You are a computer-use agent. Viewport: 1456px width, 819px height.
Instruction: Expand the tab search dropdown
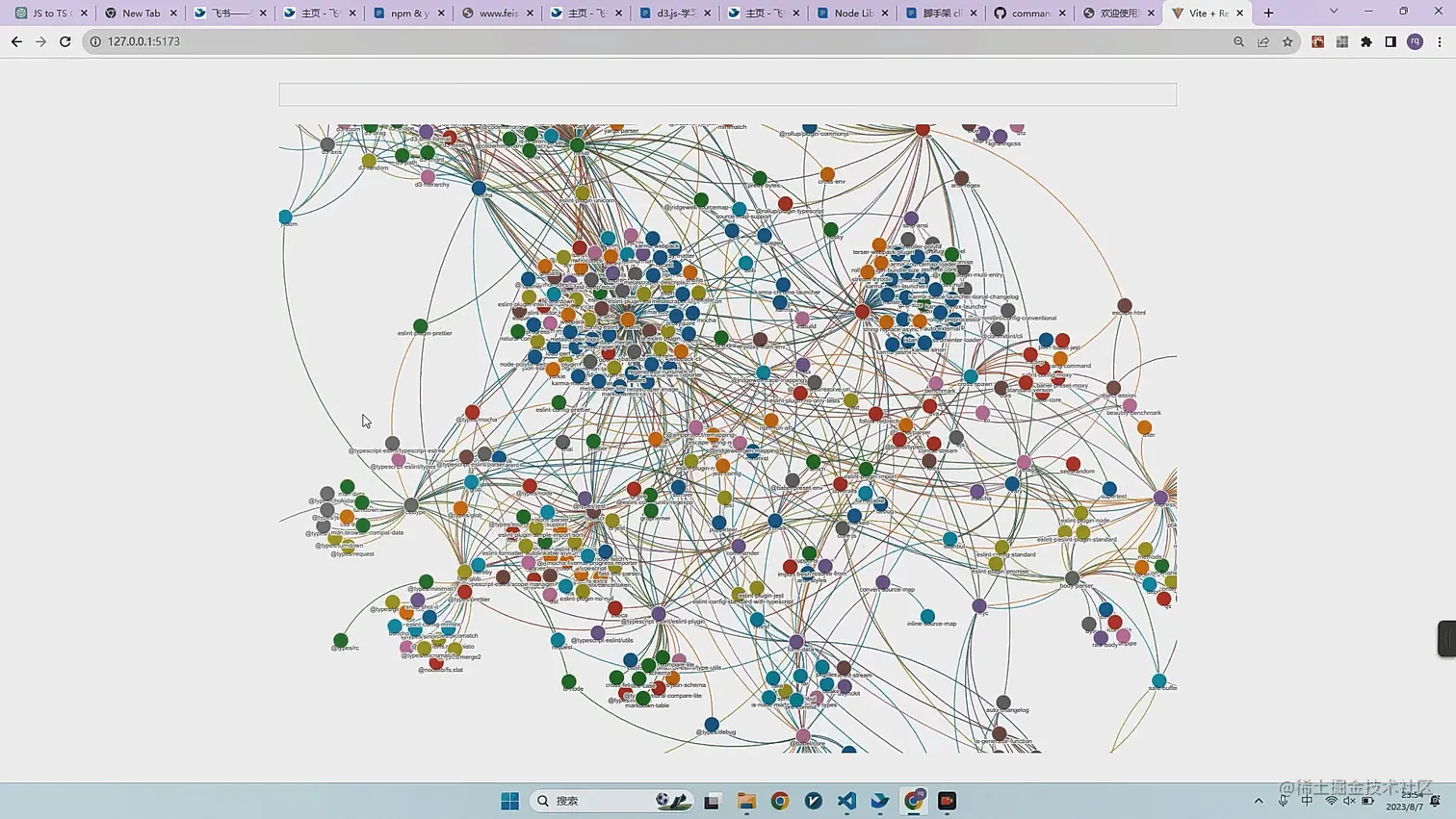[x=1334, y=12]
